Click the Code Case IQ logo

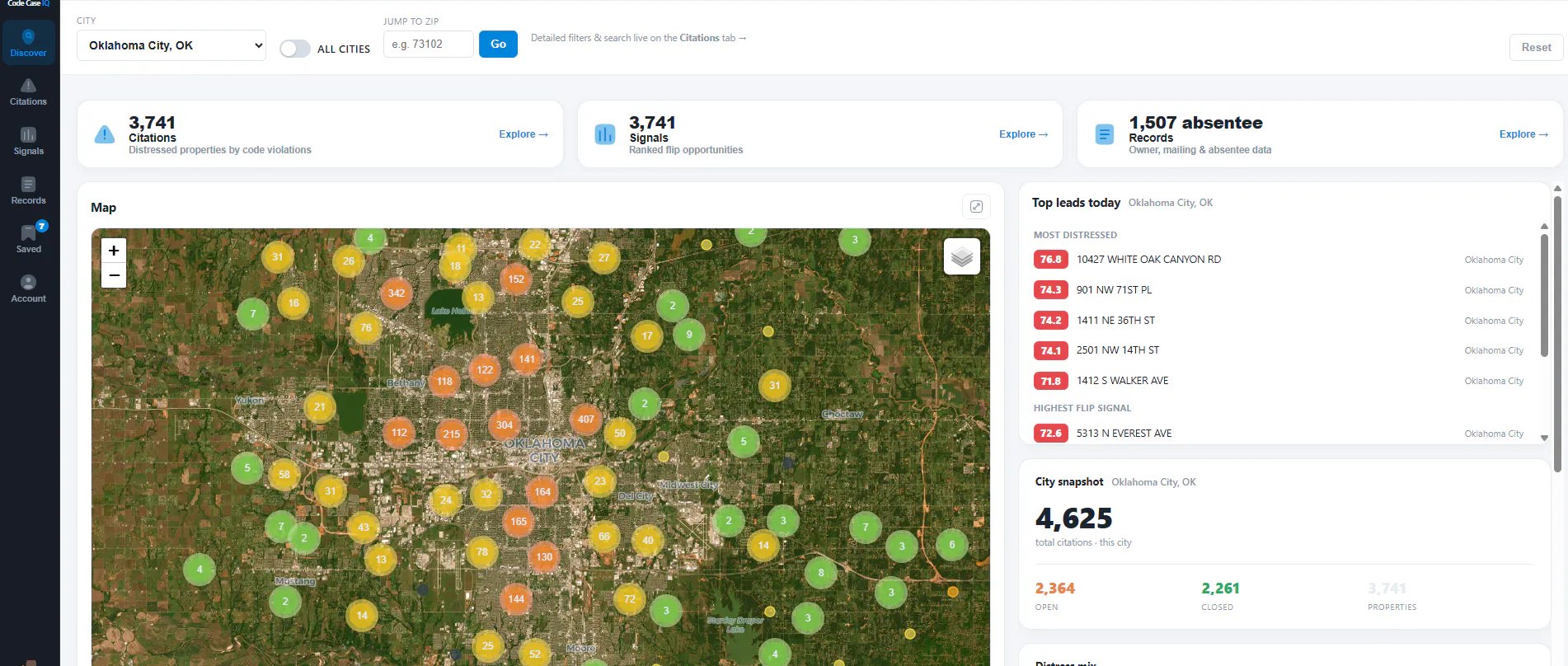coord(29,4)
